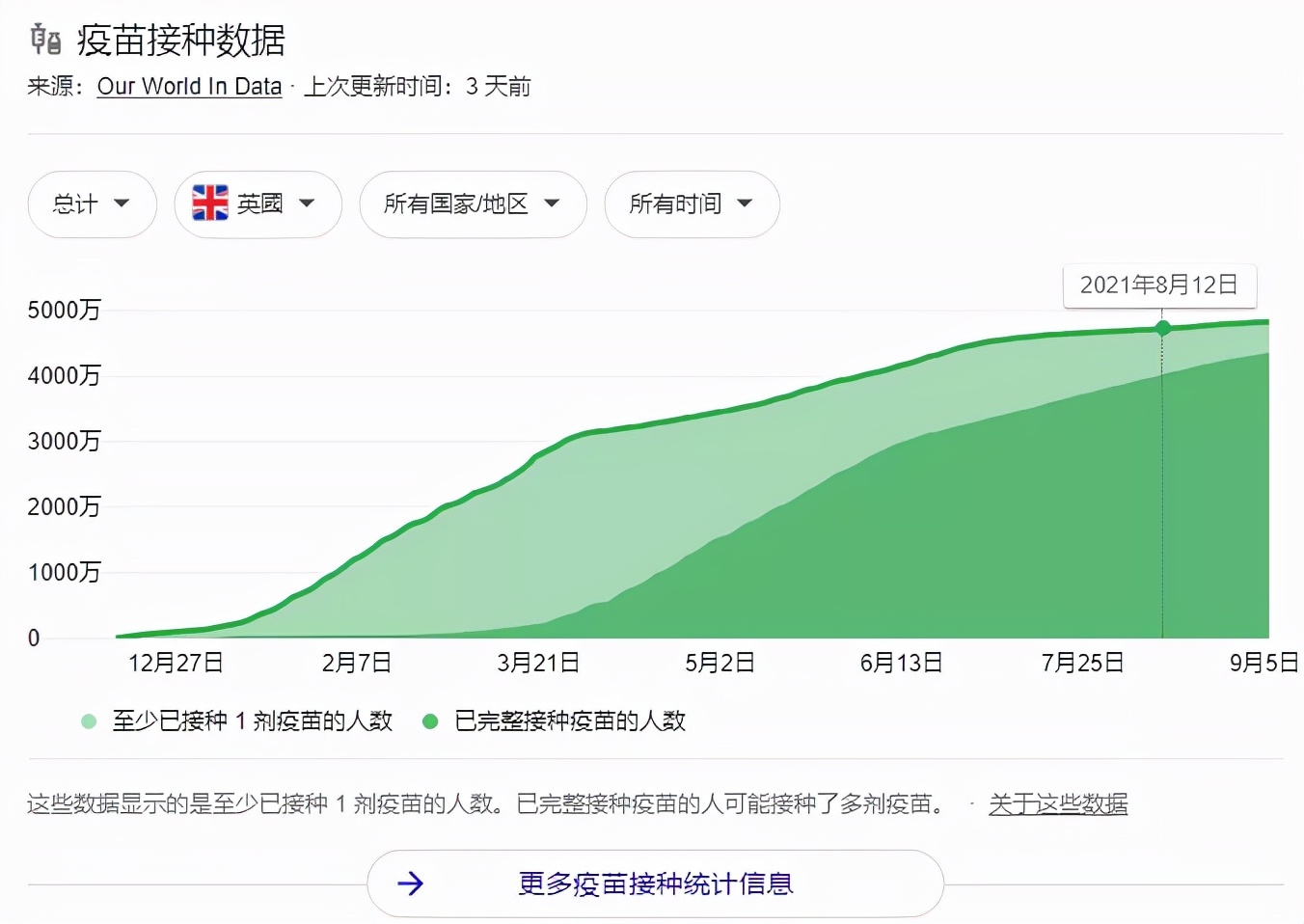Open the 所有时间 time range dropdown
Image resolution: width=1304 pixels, height=924 pixels.
click(x=692, y=204)
